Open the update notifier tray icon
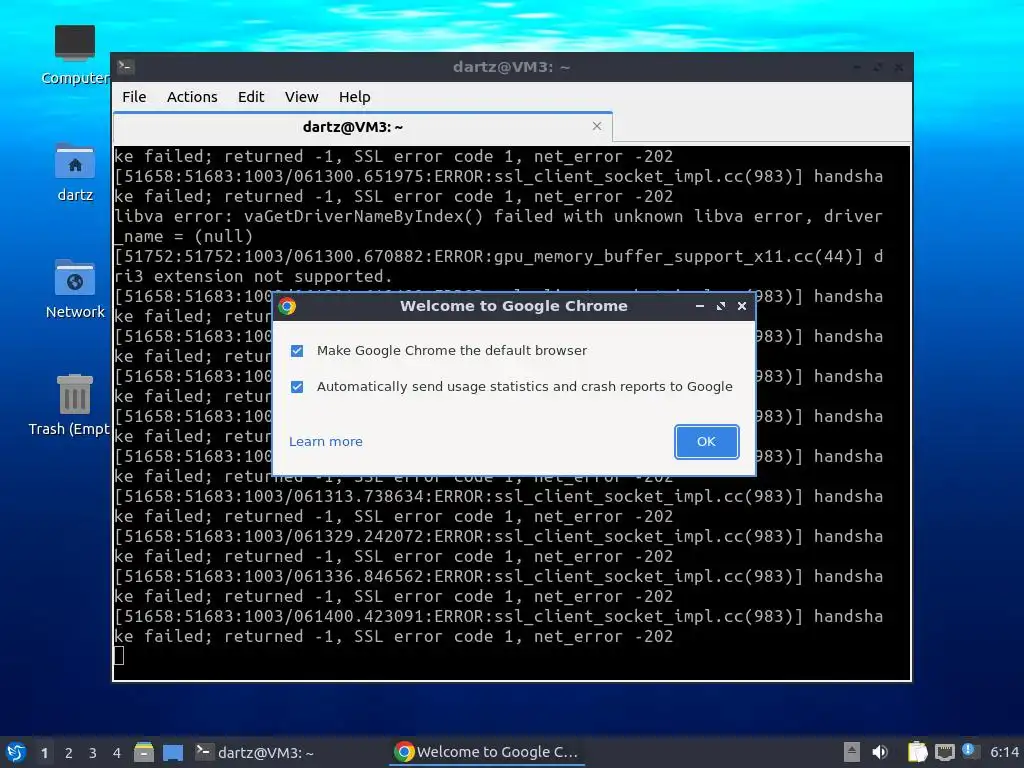This screenshot has width=1024, height=768. 969,751
